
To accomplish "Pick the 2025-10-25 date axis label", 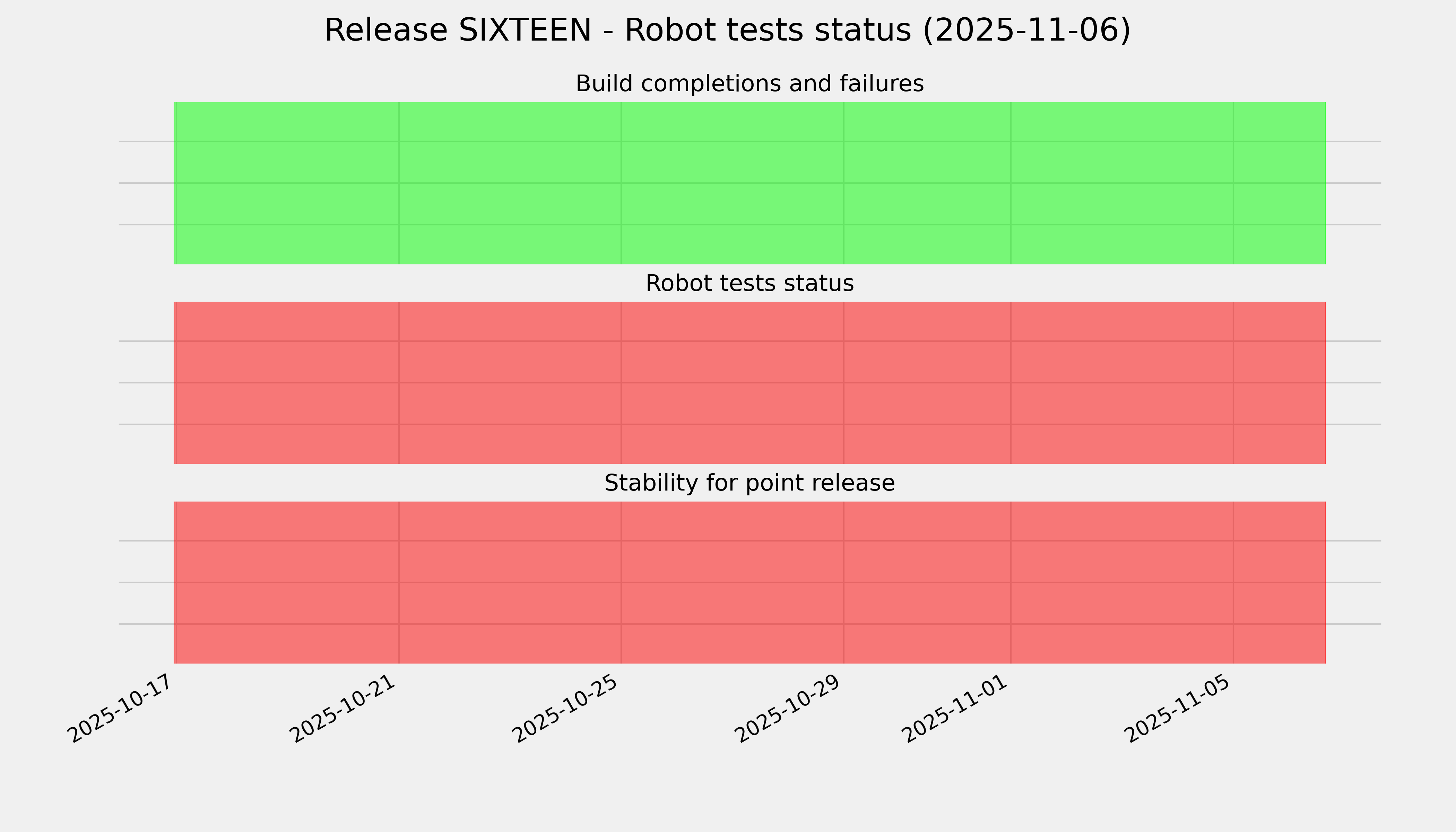I will (x=565, y=710).
